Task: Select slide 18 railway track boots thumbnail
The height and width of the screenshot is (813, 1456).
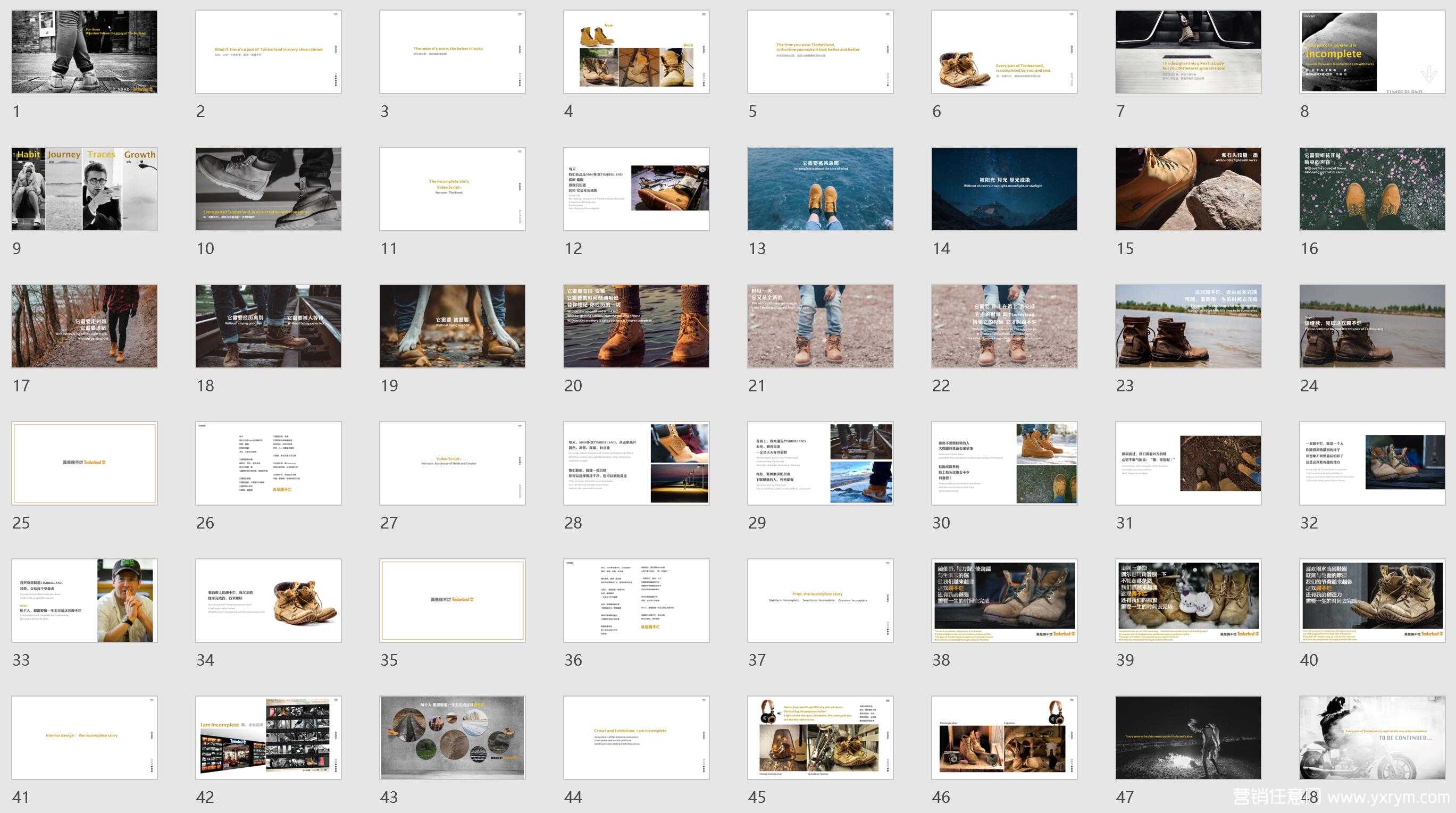Action: [269, 326]
